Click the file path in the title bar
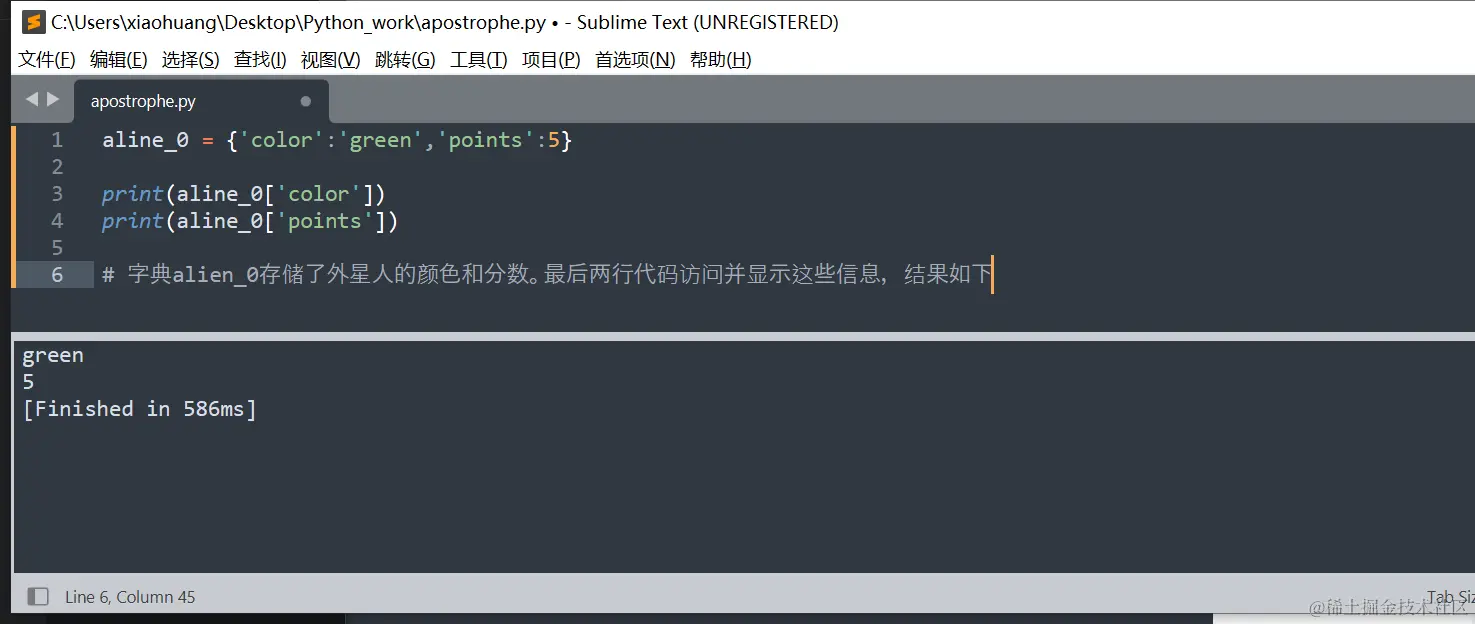 [x=299, y=22]
